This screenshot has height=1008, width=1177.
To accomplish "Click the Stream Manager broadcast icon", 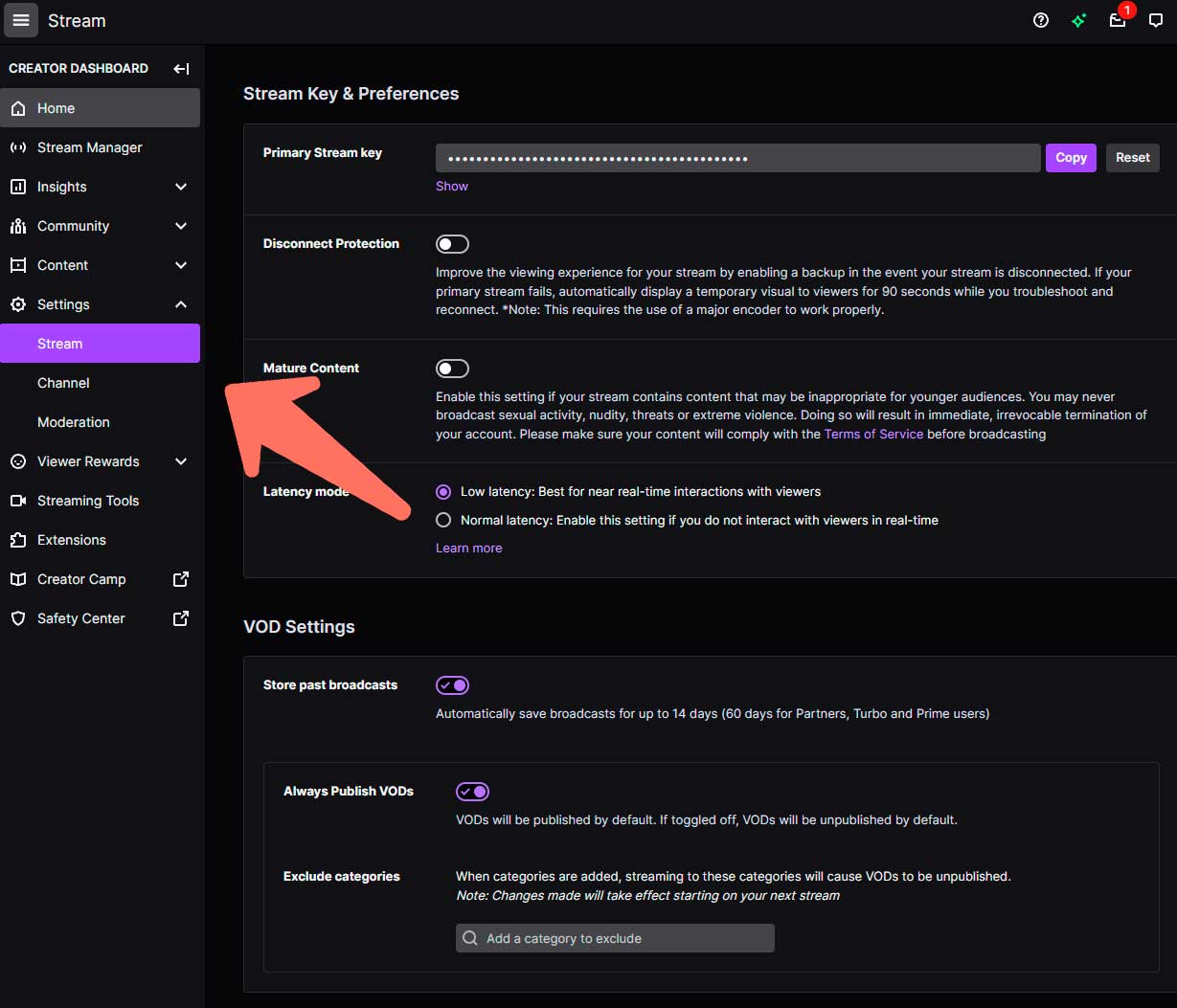I will click(x=18, y=147).
